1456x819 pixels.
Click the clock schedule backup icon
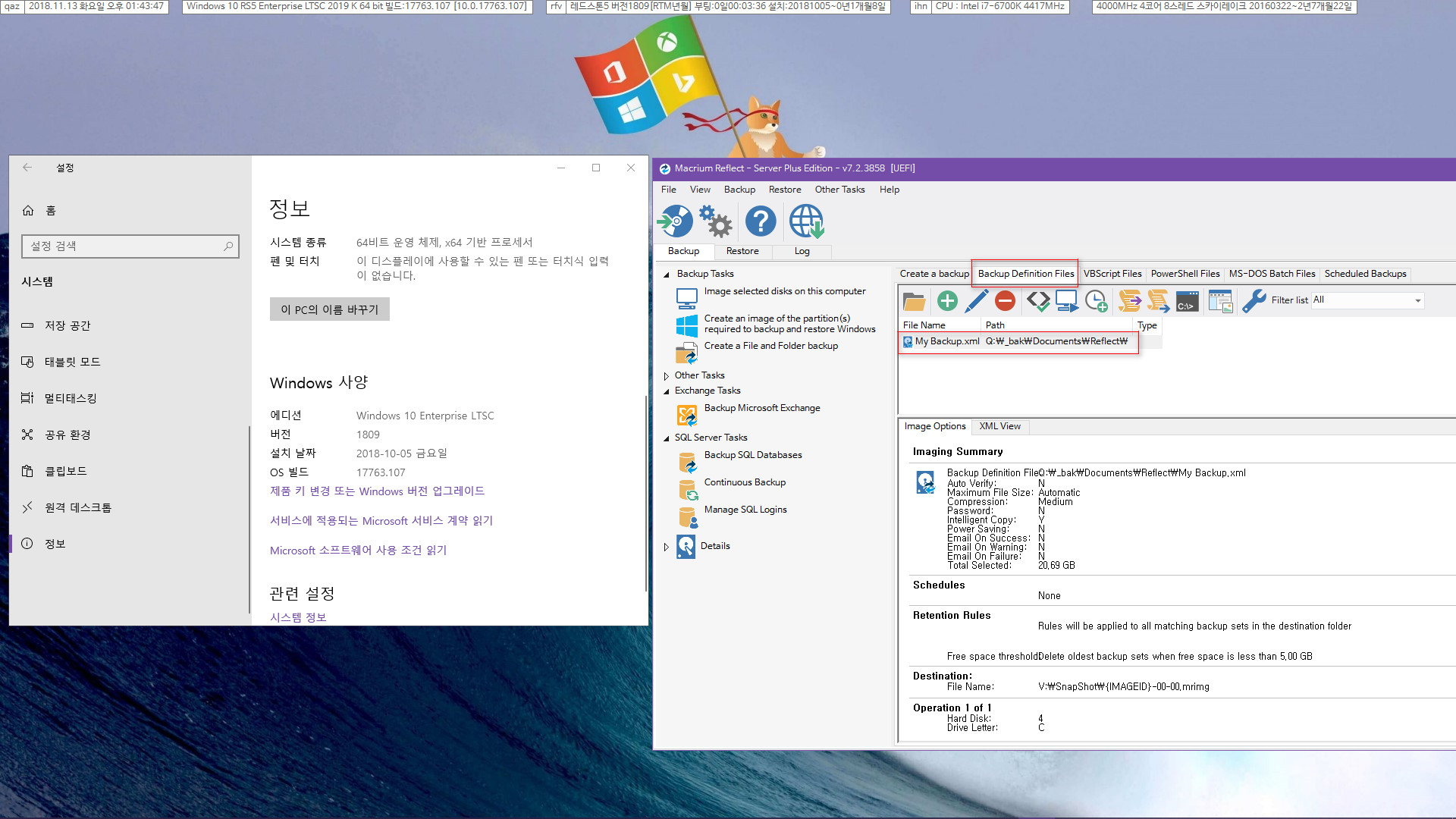pos(1097,301)
